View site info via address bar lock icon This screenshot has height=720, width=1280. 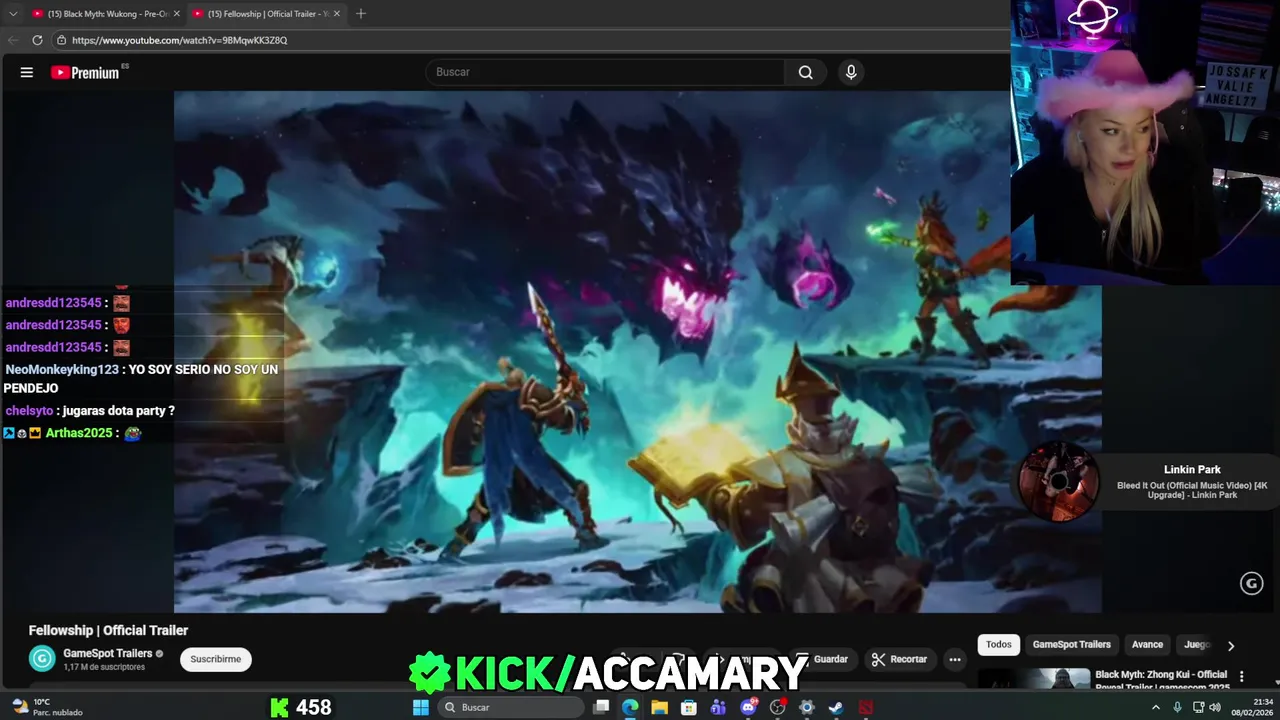click(x=61, y=40)
